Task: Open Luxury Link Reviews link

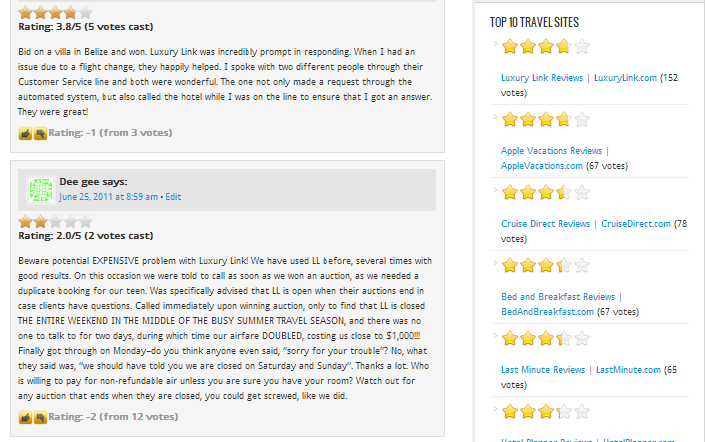Action: coord(542,78)
